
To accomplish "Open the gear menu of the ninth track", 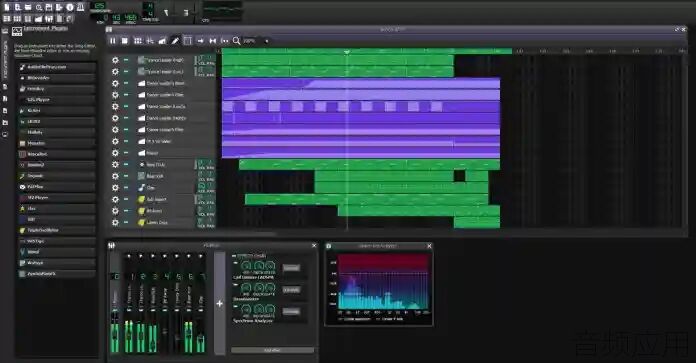I will point(115,153).
